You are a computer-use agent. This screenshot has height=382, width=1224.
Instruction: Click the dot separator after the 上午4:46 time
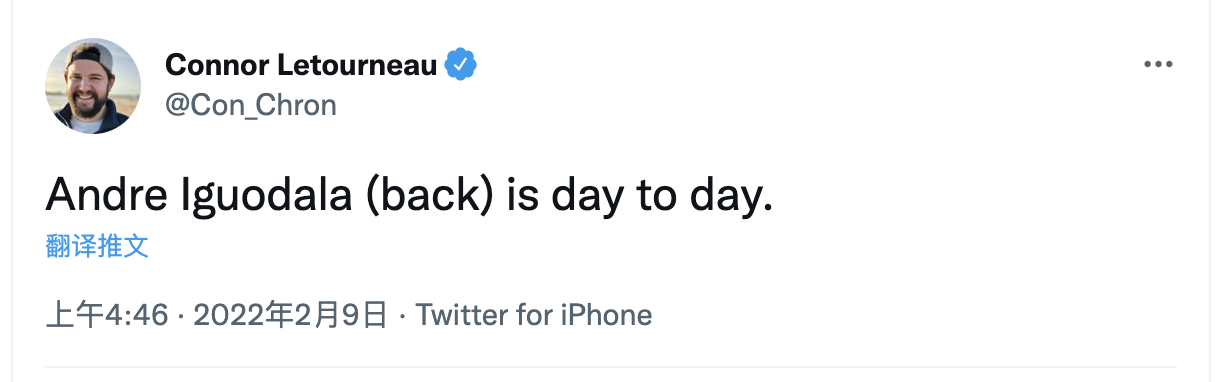pos(180,316)
